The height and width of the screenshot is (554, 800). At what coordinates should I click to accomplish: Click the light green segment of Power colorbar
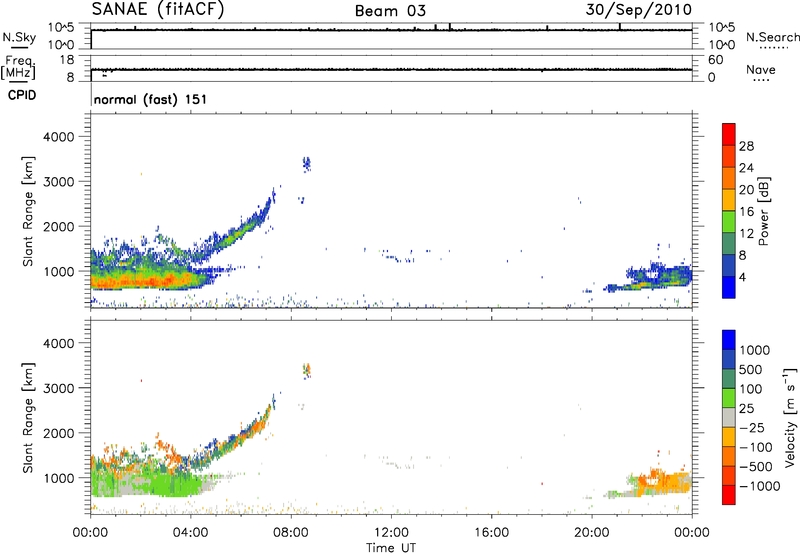729,222
